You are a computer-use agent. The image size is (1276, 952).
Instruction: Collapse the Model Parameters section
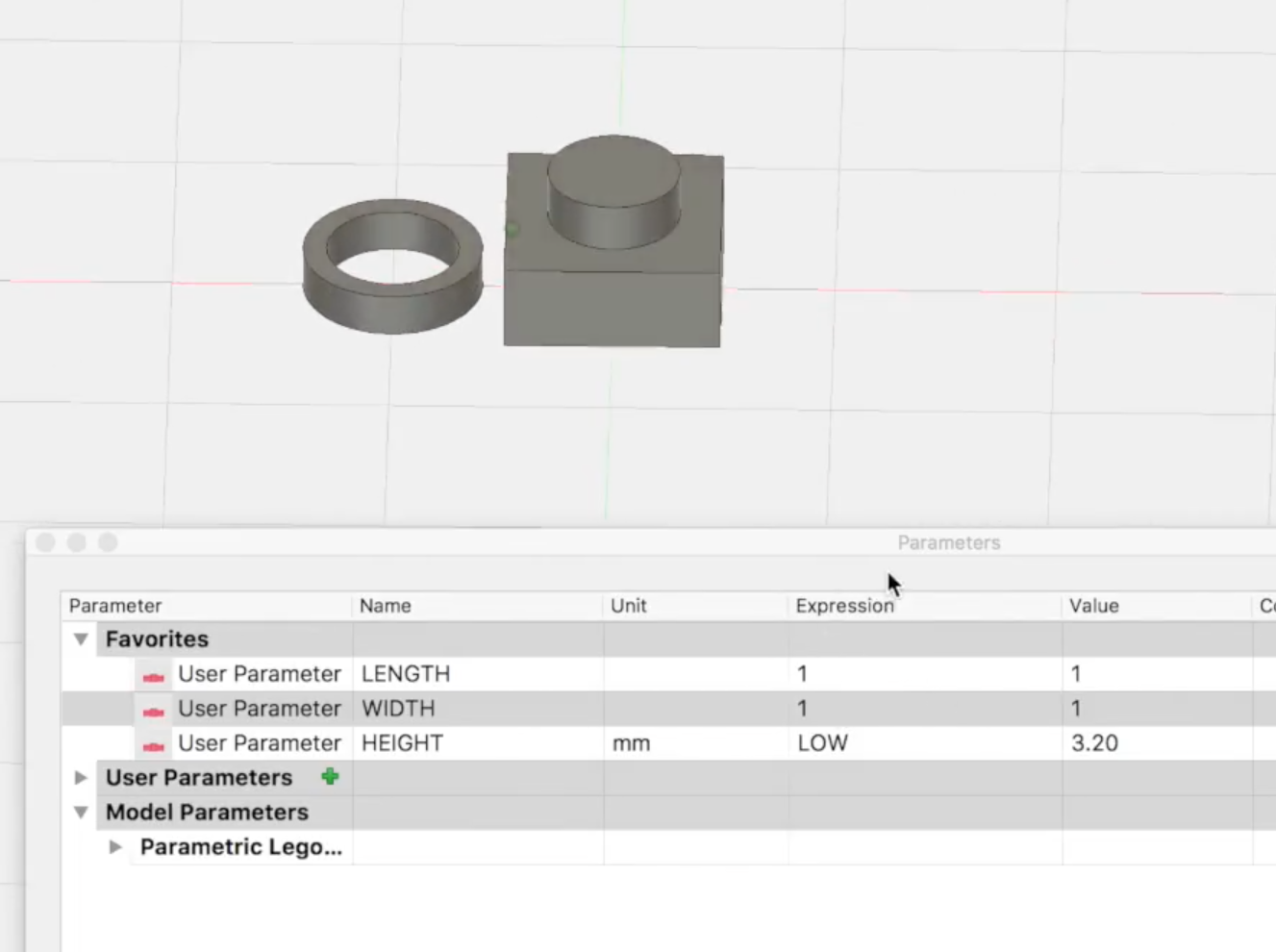pos(81,812)
